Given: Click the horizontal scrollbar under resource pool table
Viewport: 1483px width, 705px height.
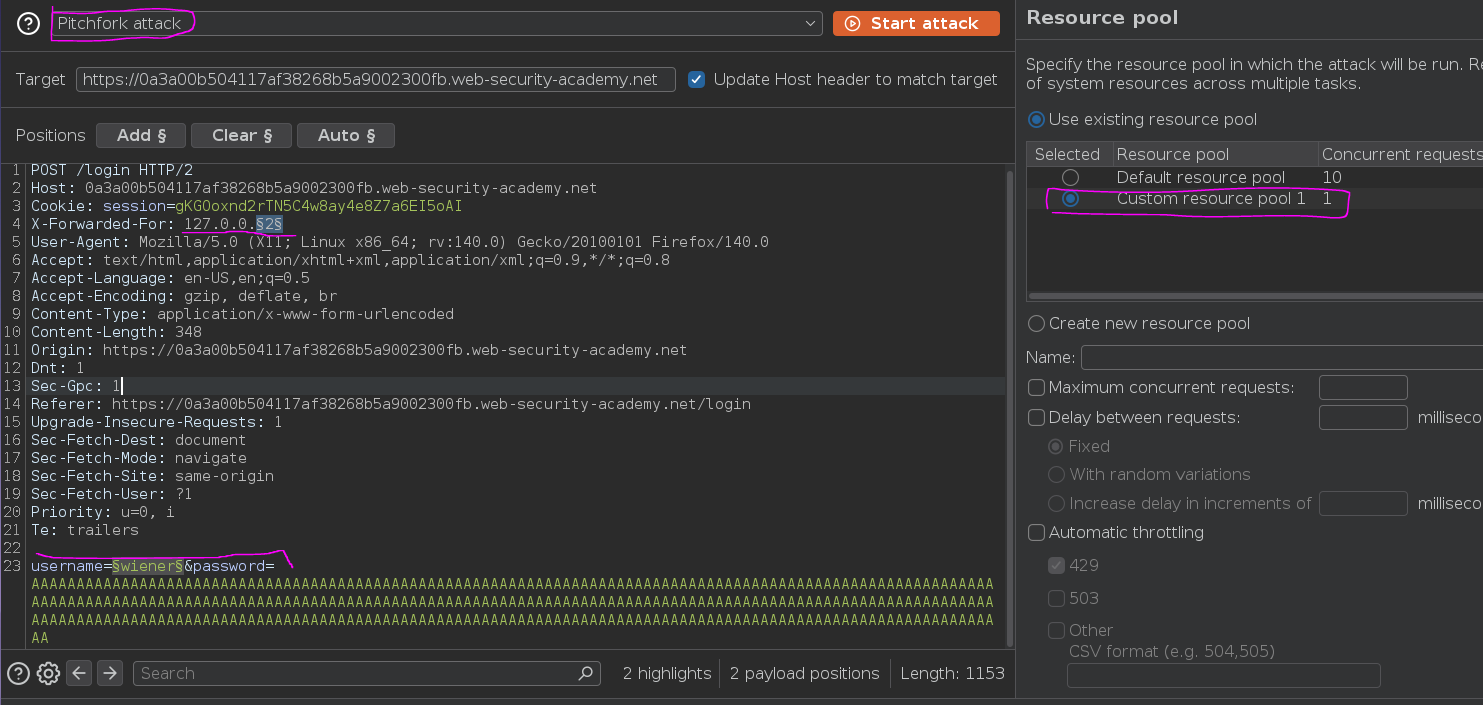Looking at the screenshot, I should (x=1255, y=296).
